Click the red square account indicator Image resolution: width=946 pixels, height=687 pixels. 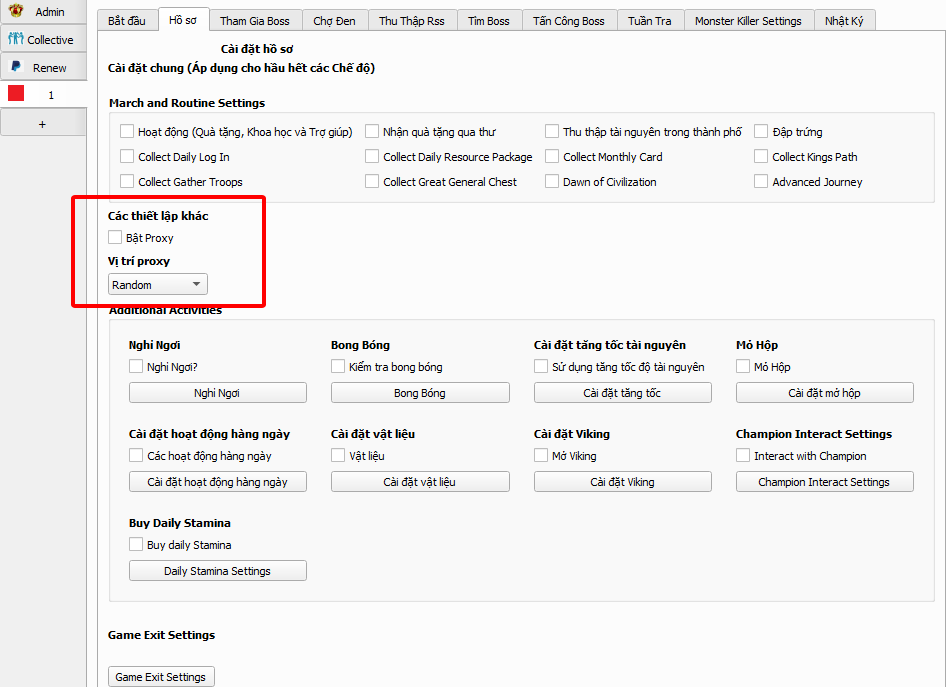[x=16, y=94]
